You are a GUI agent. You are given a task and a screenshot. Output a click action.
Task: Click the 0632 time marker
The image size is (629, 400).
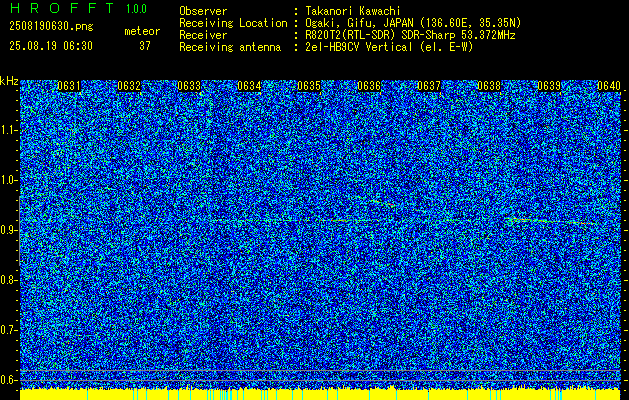tap(129, 86)
